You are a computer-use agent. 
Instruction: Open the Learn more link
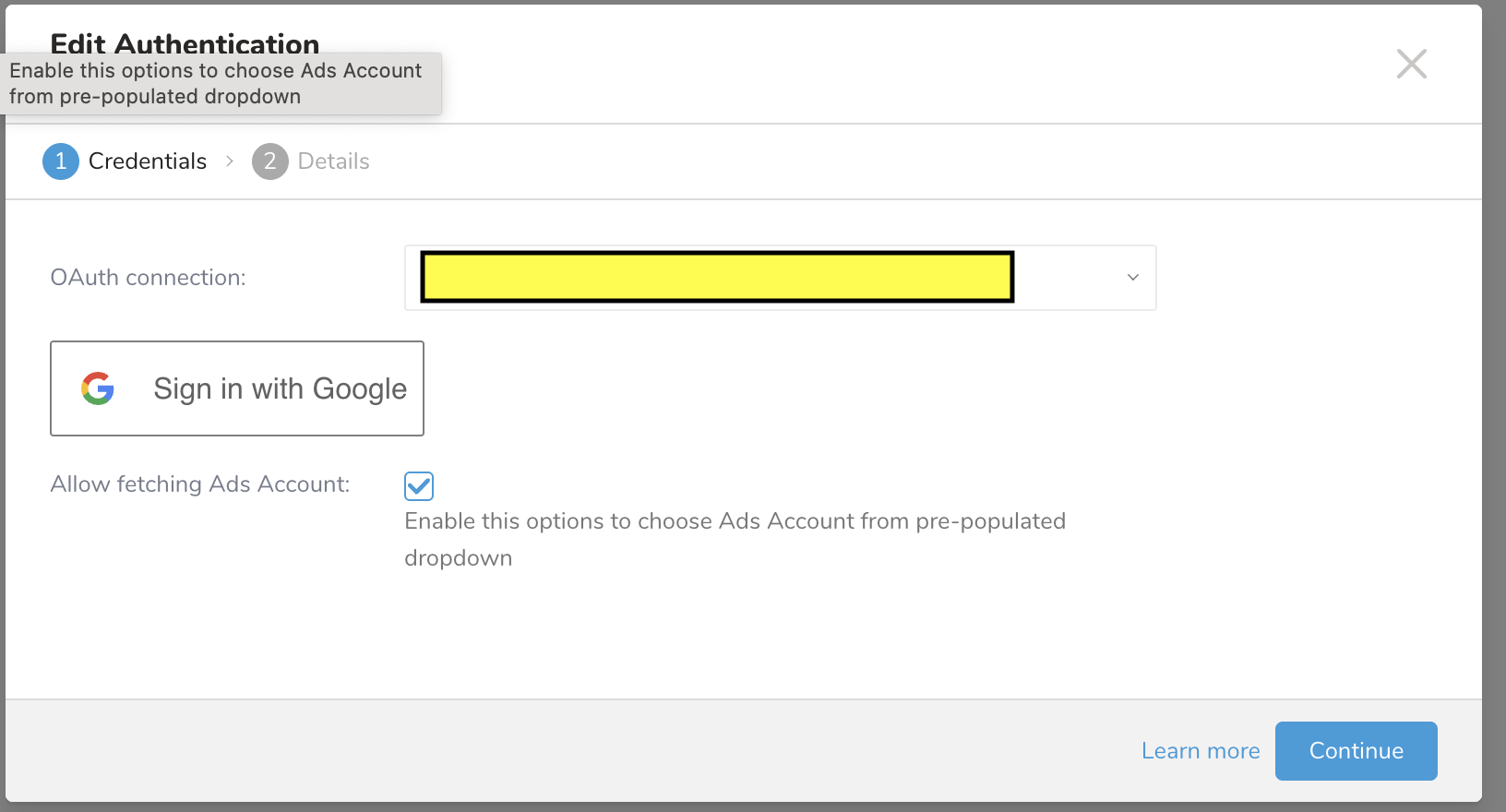point(1200,751)
